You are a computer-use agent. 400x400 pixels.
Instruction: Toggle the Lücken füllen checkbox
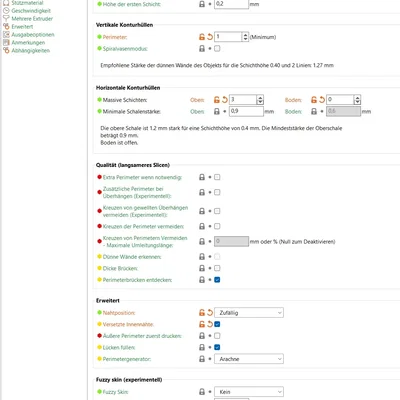coord(217,347)
